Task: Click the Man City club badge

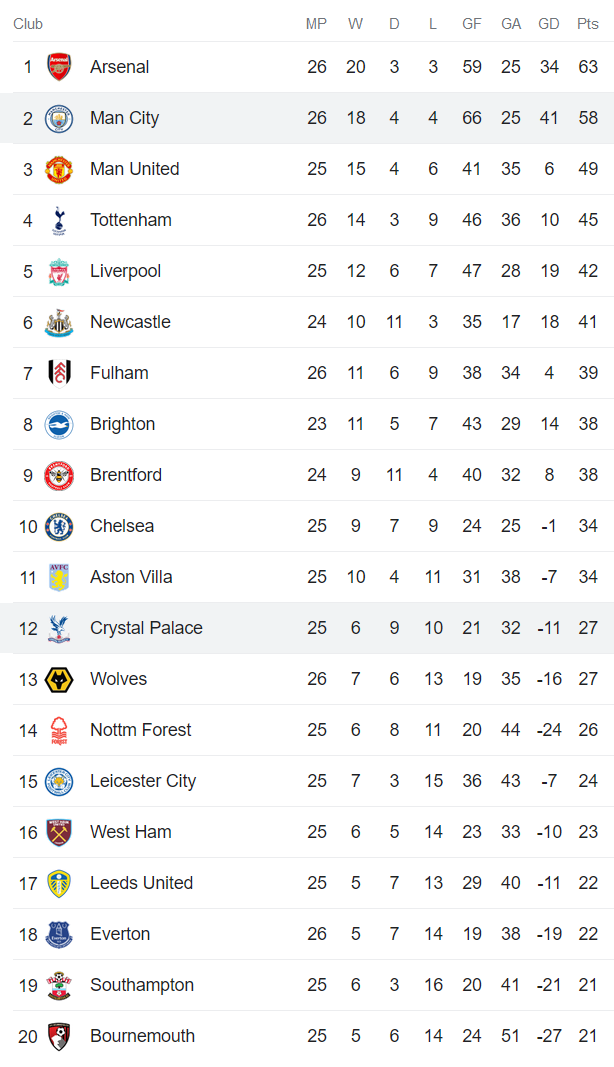Action: (x=59, y=118)
